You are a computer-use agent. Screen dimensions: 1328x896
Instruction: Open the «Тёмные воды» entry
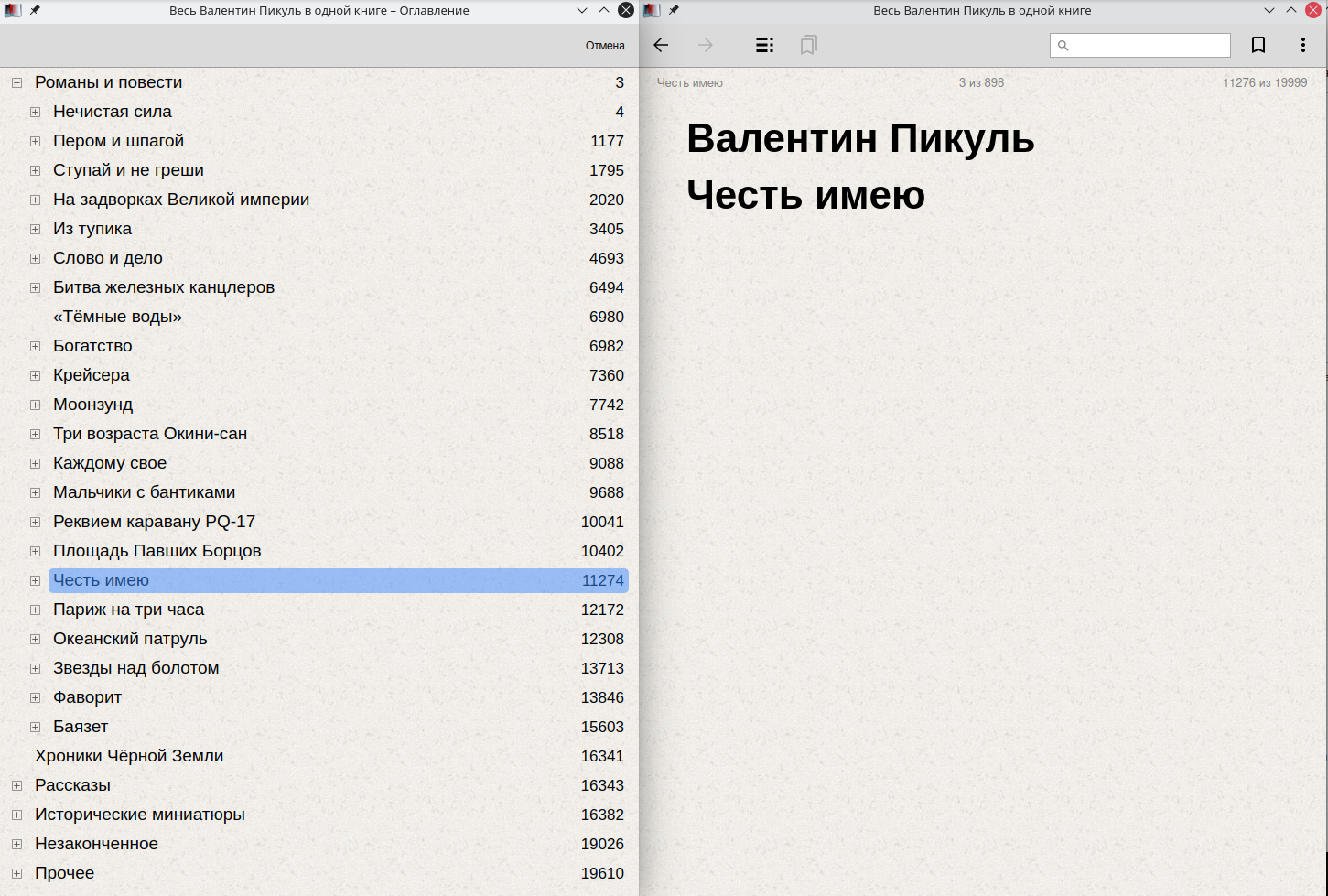(x=117, y=317)
